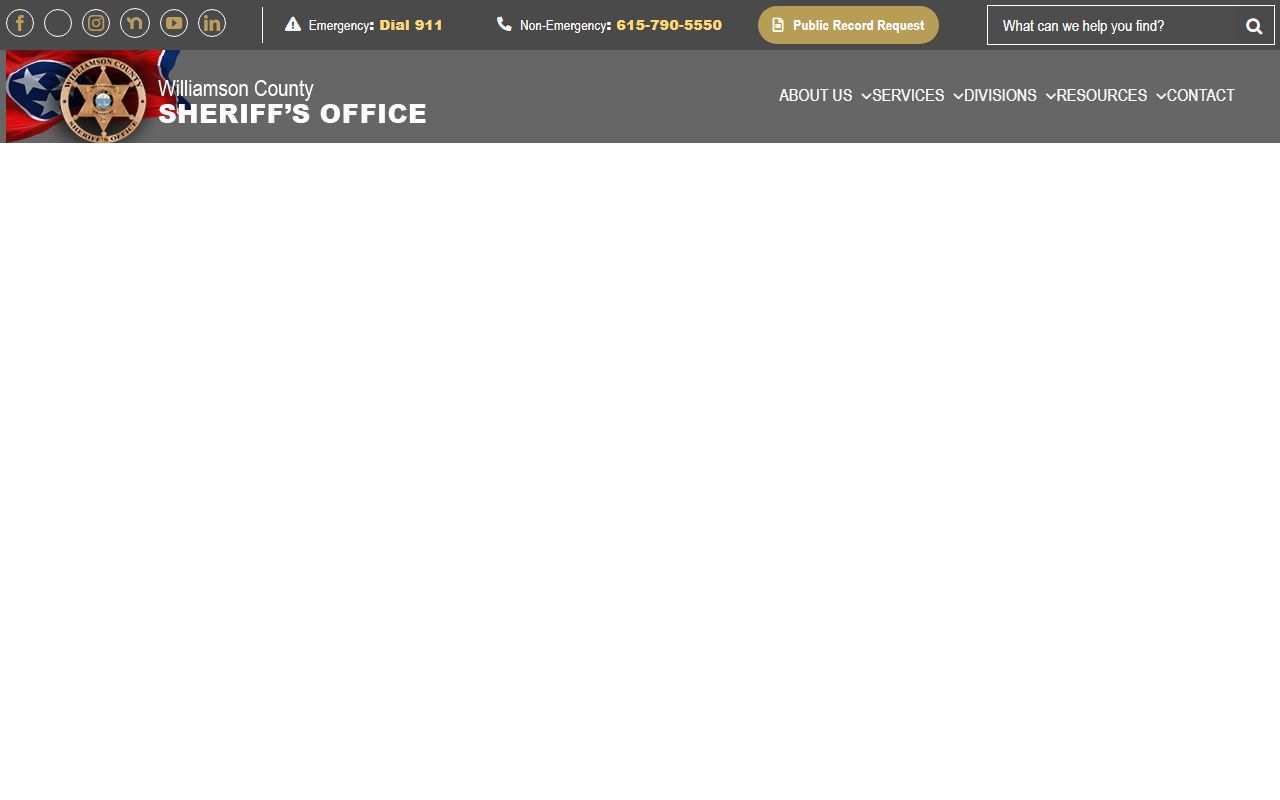Visit the YouTube channel icon

click(174, 23)
